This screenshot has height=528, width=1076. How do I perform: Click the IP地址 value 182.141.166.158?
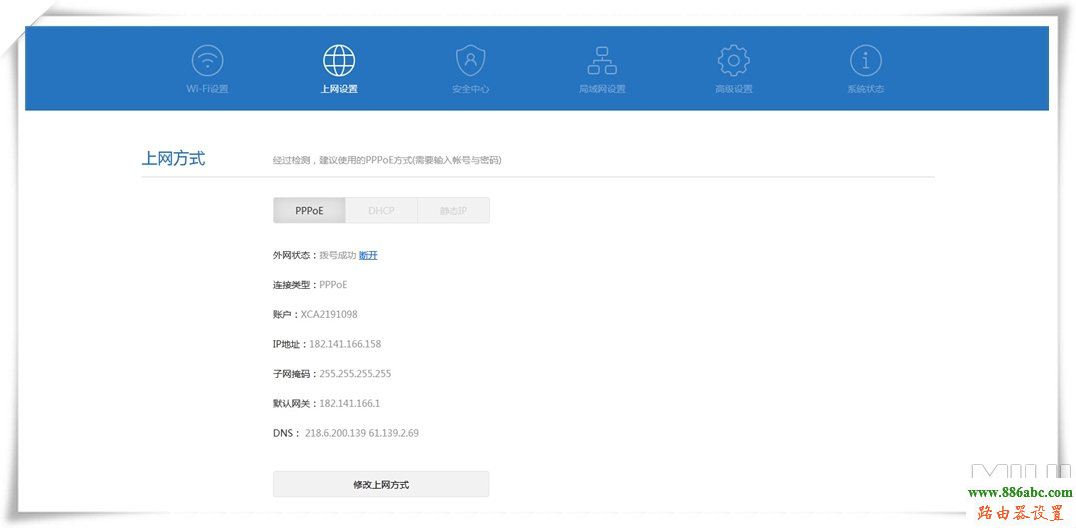coord(345,344)
